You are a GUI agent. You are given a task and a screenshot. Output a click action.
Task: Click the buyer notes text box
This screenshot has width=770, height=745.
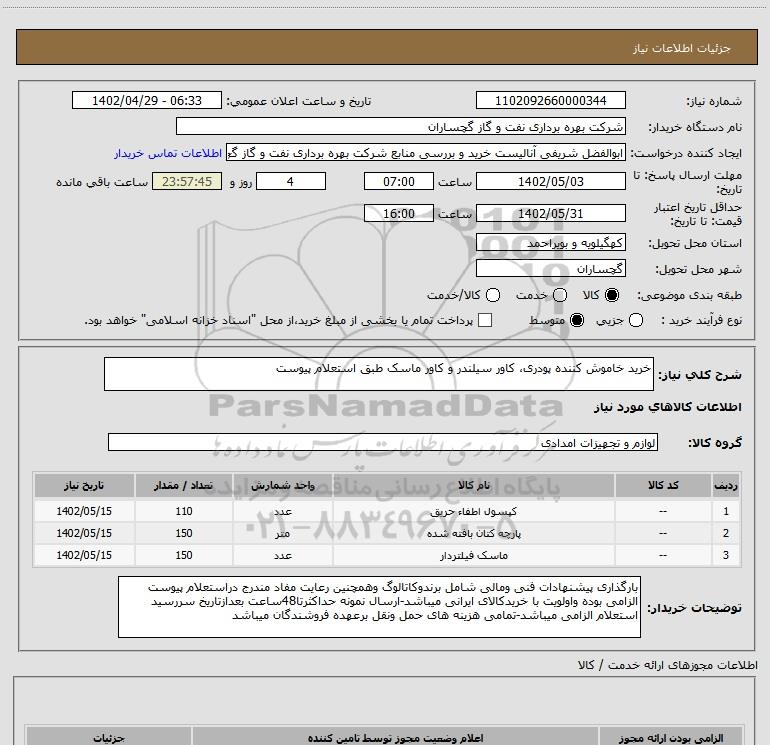(x=379, y=607)
